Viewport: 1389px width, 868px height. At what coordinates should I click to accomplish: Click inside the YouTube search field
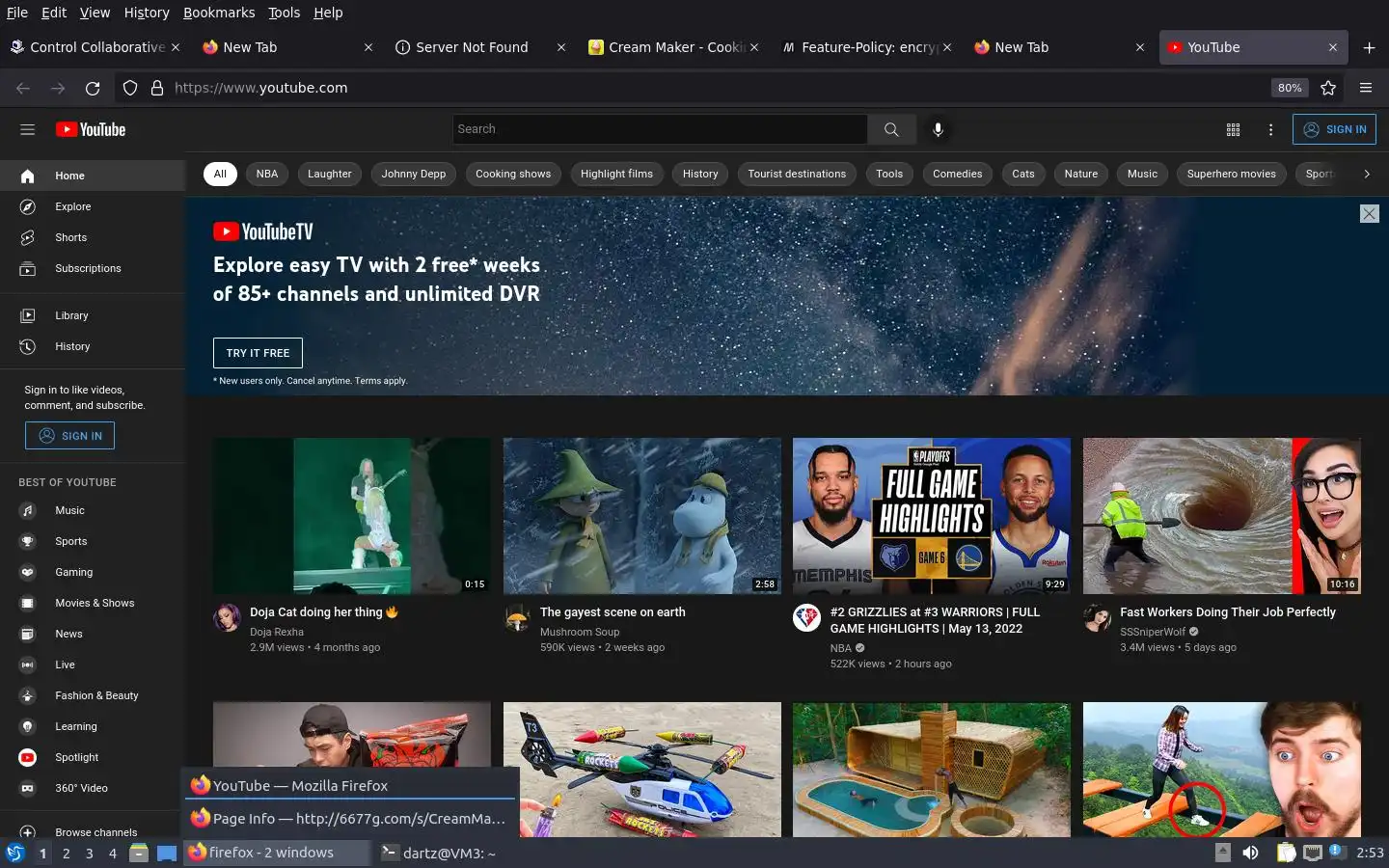pyautogui.click(x=660, y=129)
